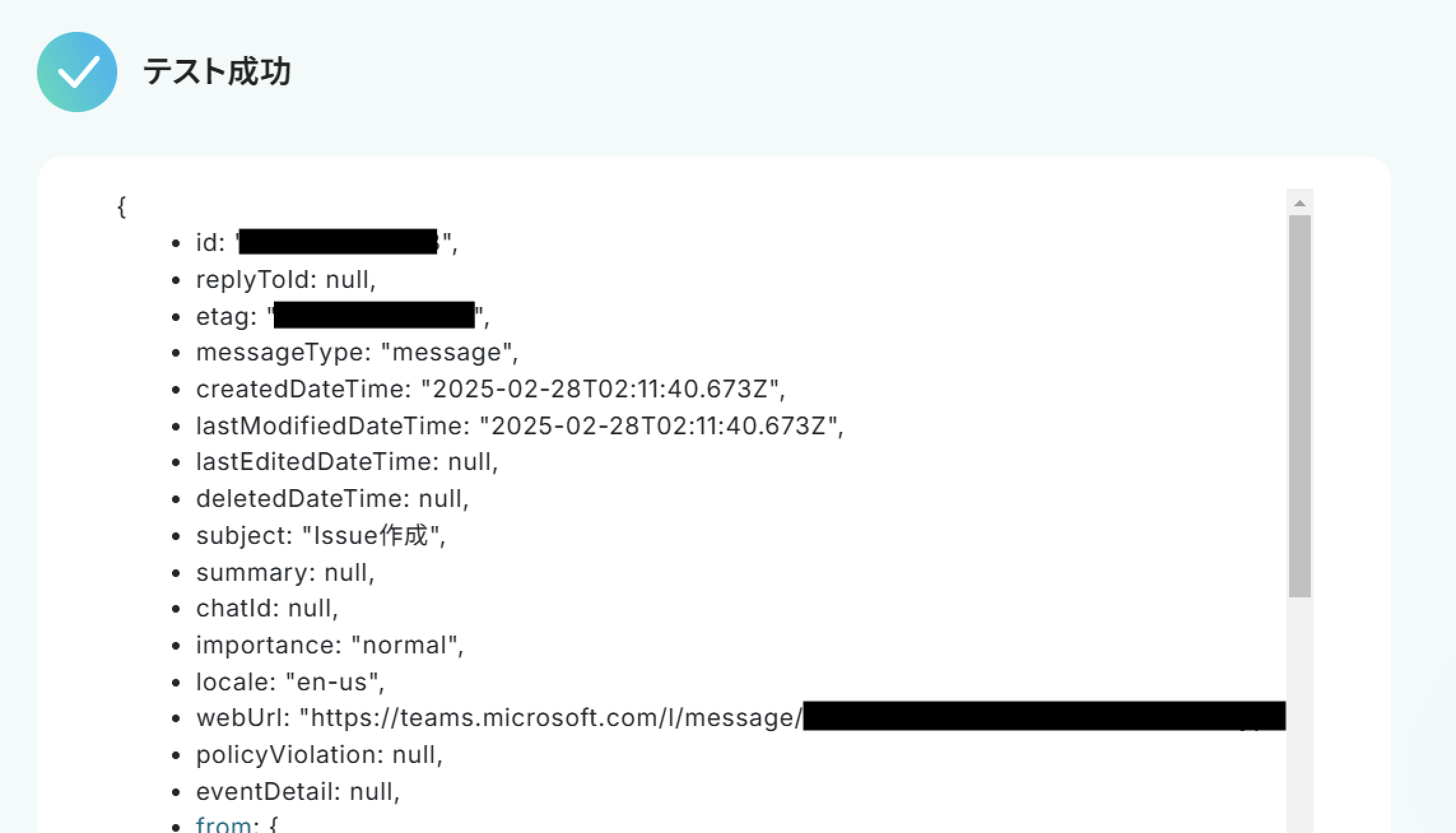Click the redacted id value
The image size is (1456, 833).
[x=338, y=242]
